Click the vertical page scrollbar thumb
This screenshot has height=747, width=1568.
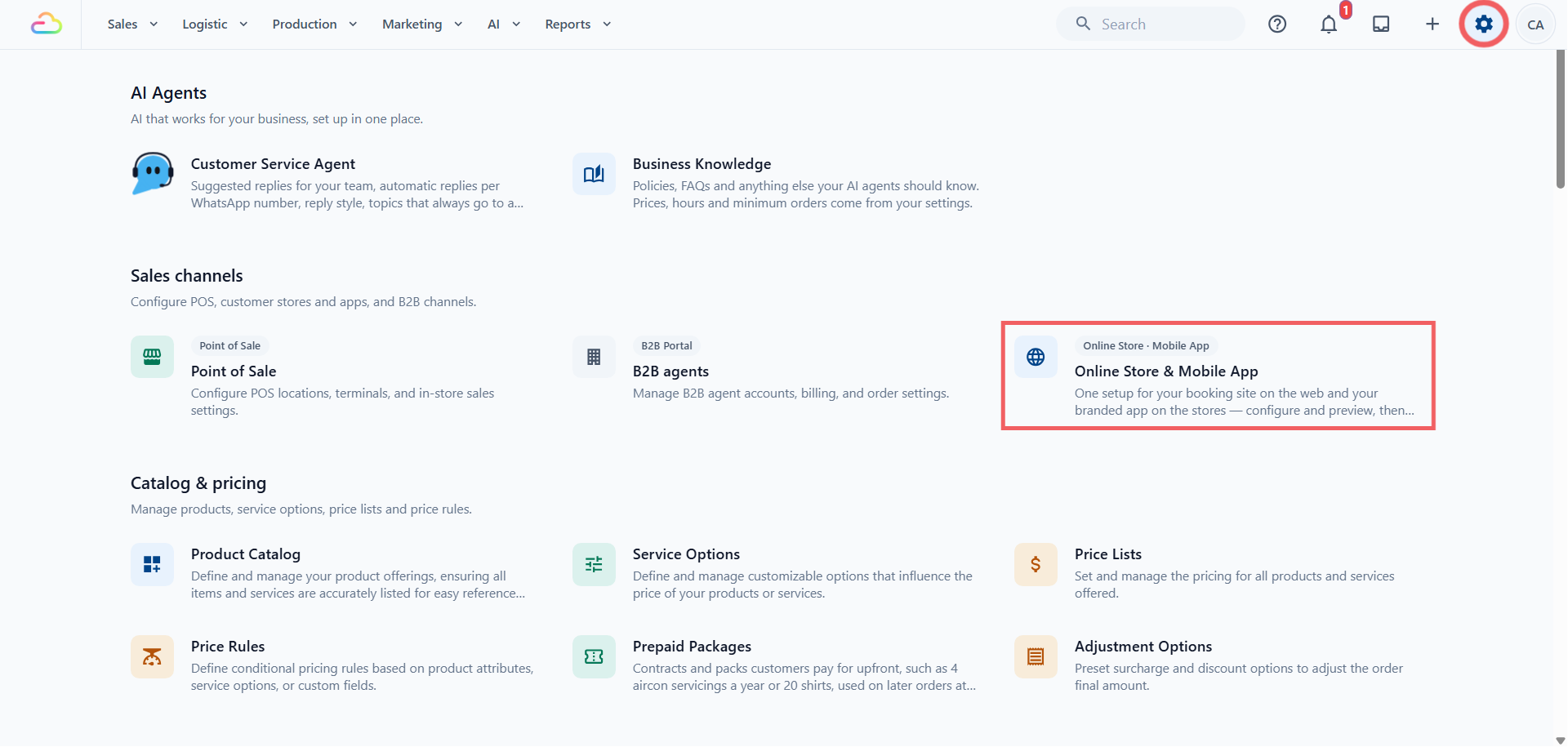[x=1561, y=118]
